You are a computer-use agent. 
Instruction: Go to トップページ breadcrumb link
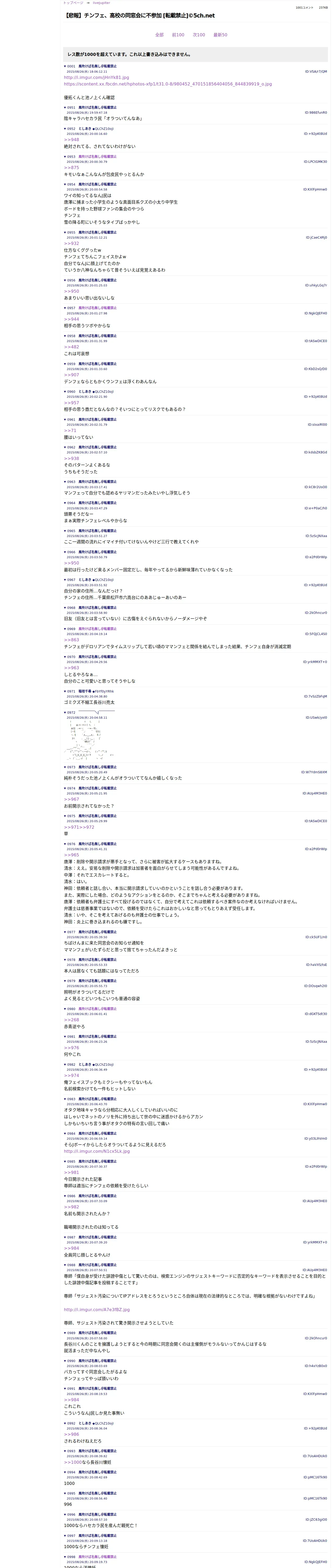(x=73, y=3)
